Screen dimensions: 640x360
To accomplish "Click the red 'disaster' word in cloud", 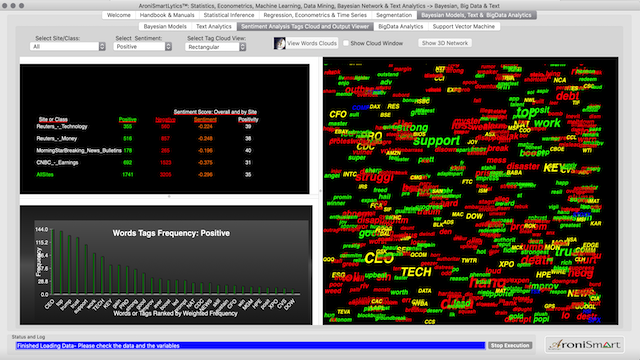I will [x=523, y=166].
